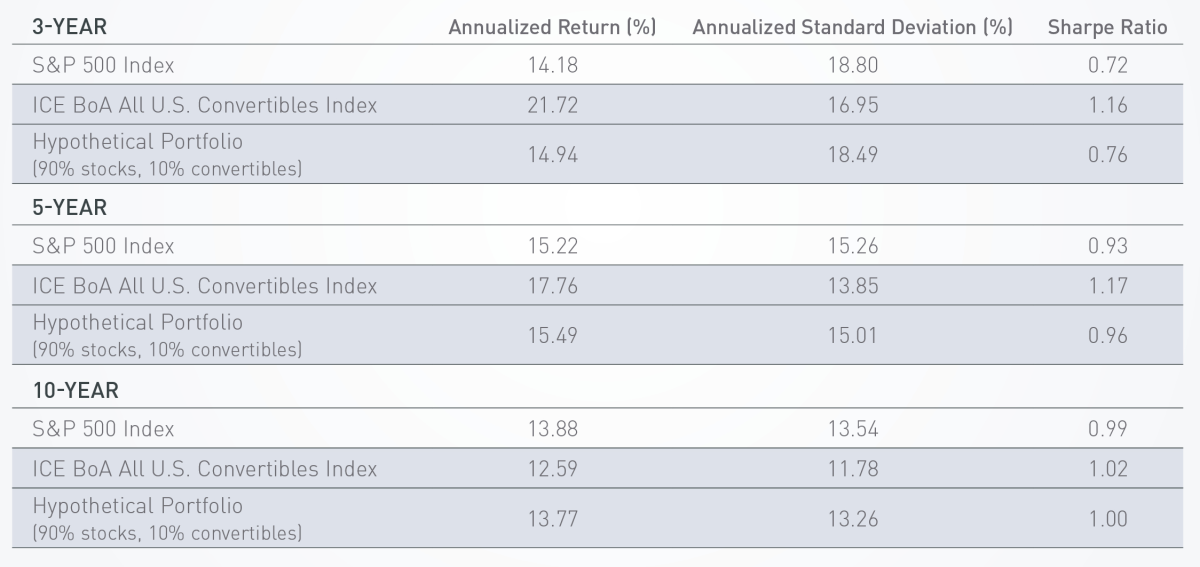Click the 15.22 return value

pyautogui.click(x=552, y=246)
